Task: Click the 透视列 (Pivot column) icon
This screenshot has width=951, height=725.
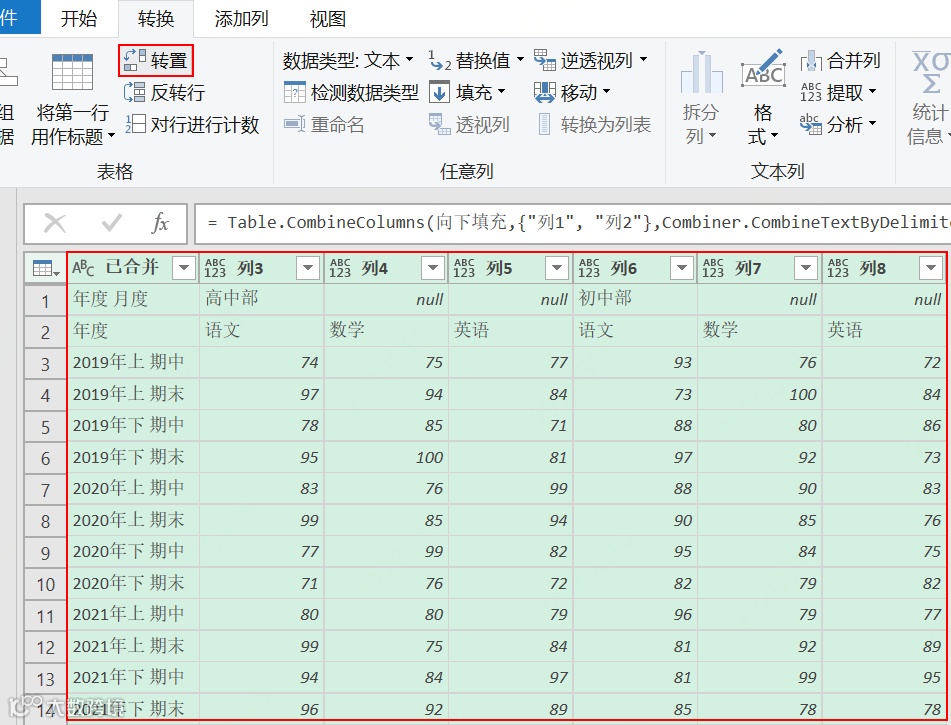Action: coord(439,124)
